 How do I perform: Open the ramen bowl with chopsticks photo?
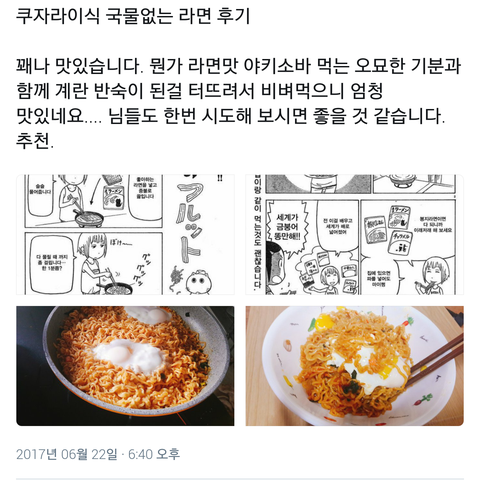pos(355,366)
